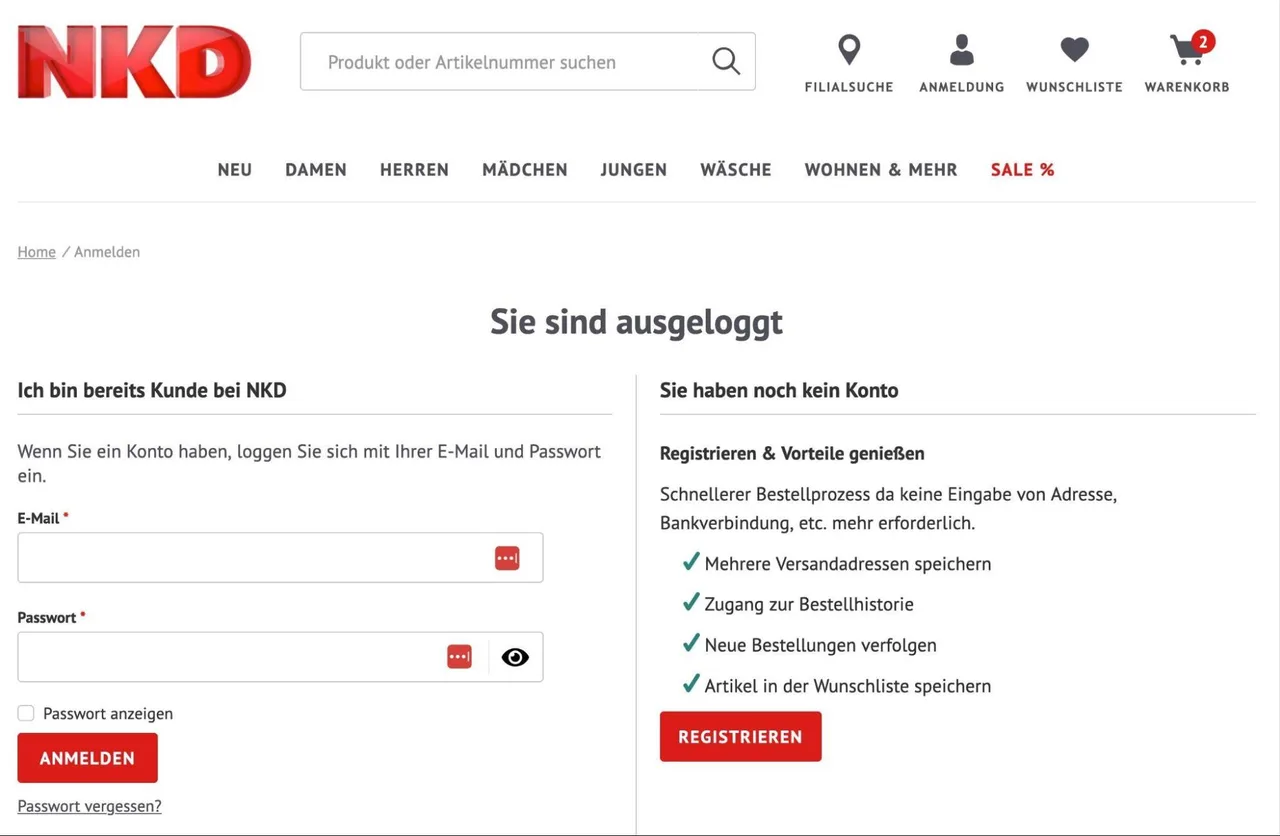This screenshot has height=836, width=1280.
Task: Open the Wunschliste heart icon
Action: point(1074,50)
